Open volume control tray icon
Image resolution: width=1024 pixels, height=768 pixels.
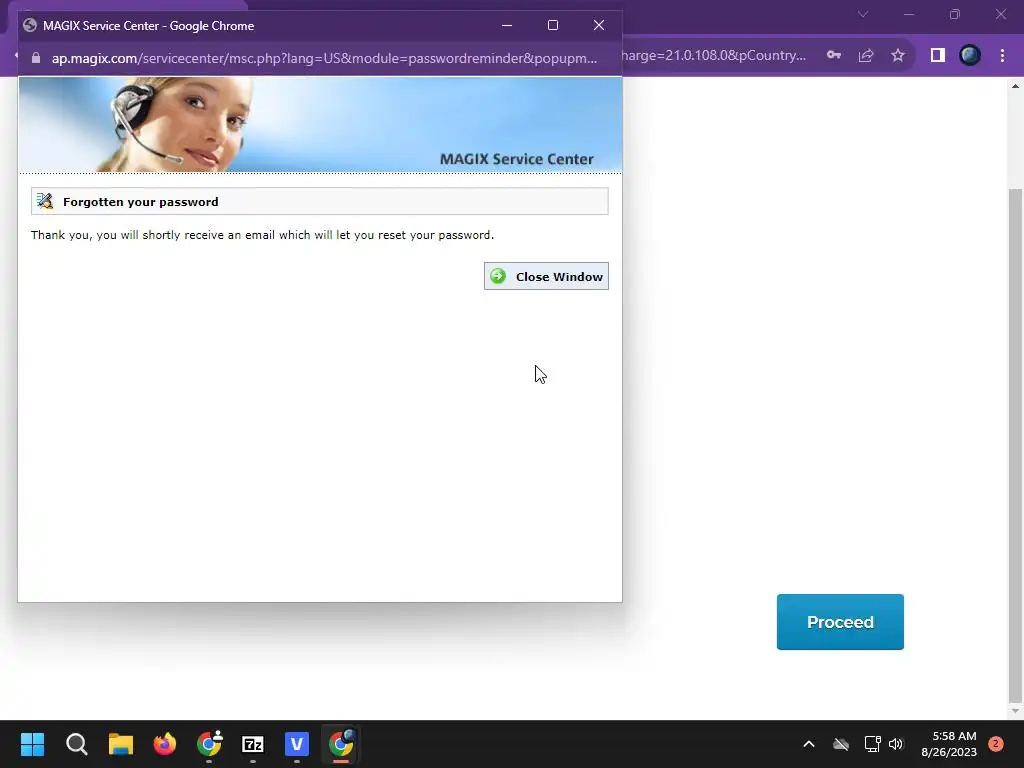click(896, 744)
